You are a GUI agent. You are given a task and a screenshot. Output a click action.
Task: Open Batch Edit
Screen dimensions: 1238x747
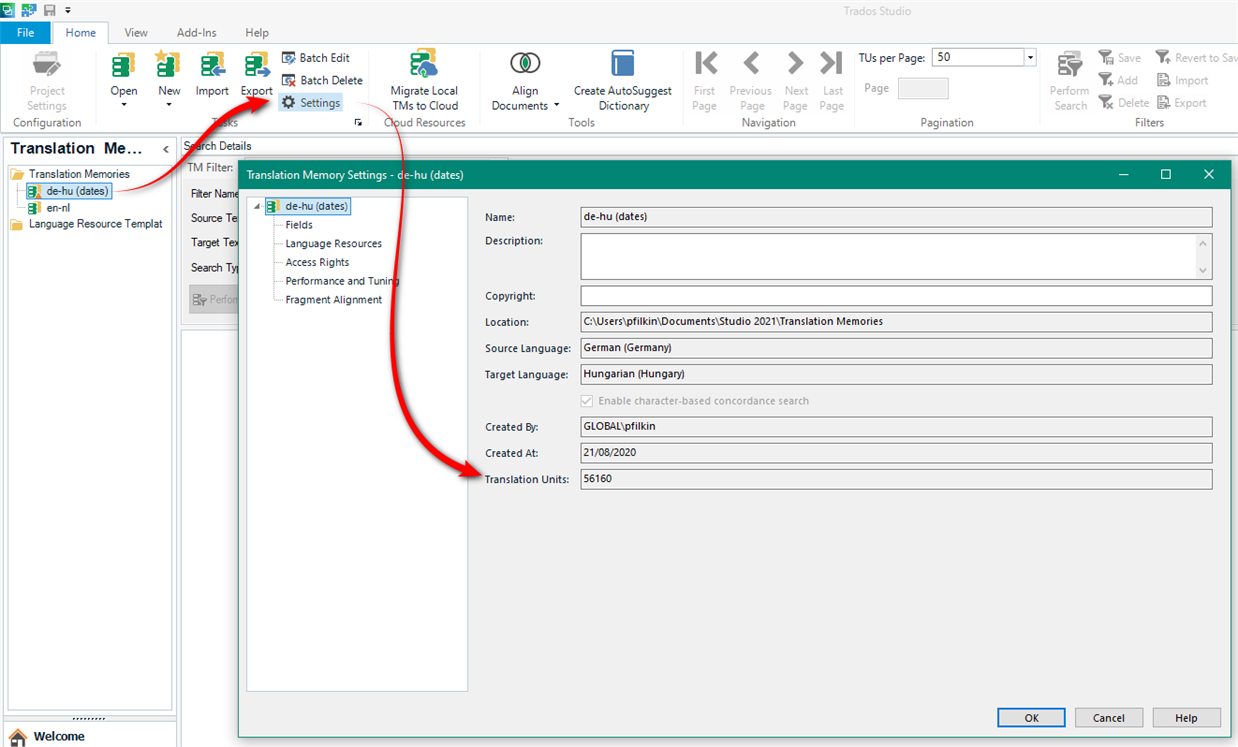click(x=316, y=58)
